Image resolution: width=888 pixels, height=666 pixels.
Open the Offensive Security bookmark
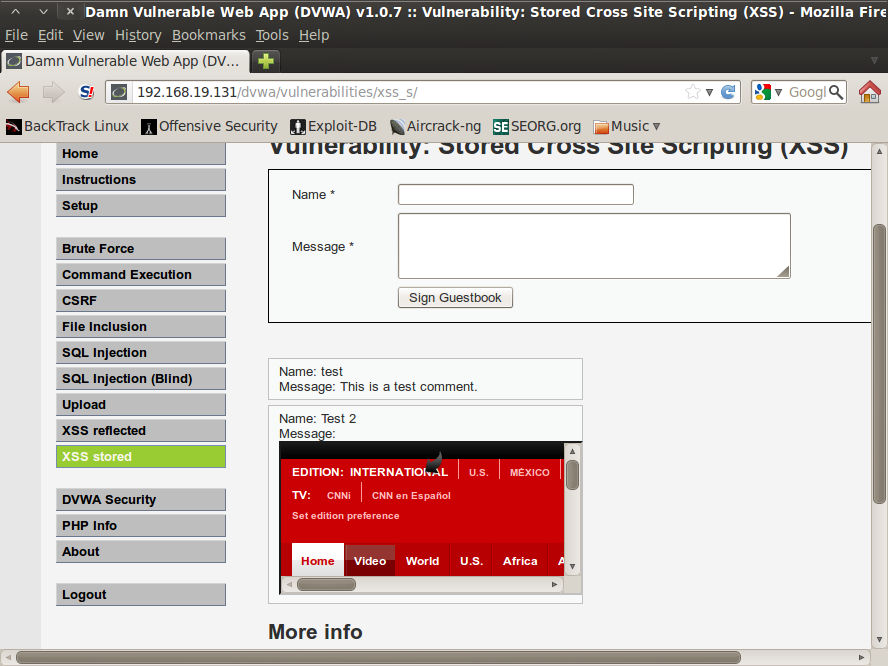click(x=210, y=126)
